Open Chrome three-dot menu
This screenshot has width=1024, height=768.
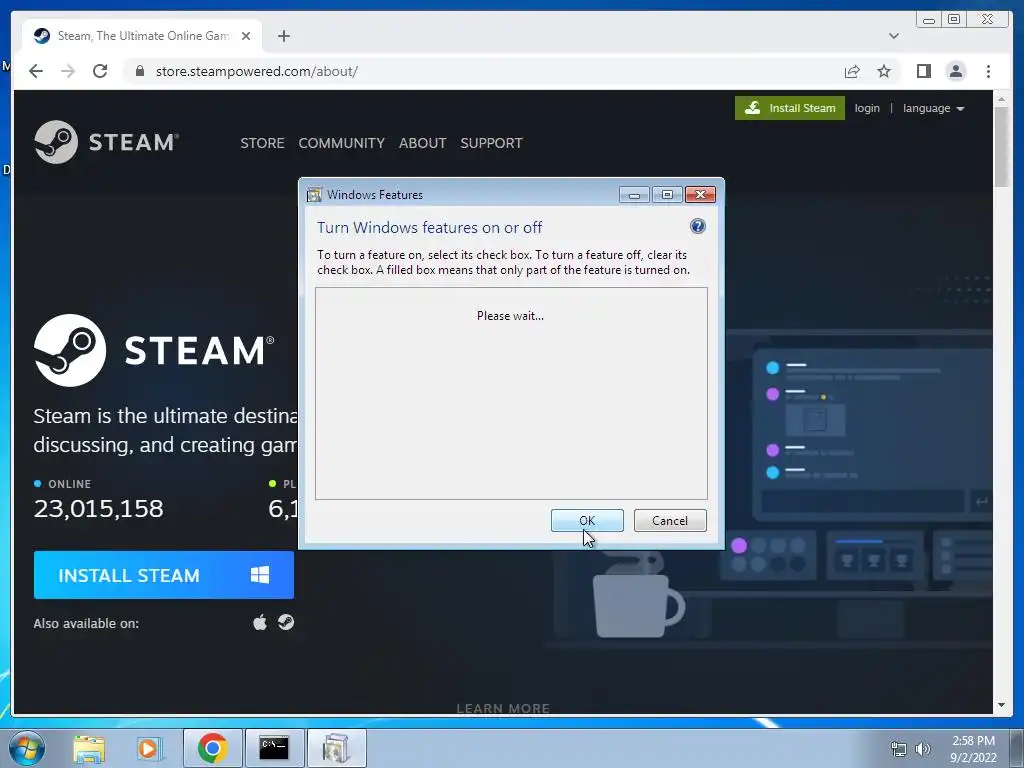(x=988, y=71)
